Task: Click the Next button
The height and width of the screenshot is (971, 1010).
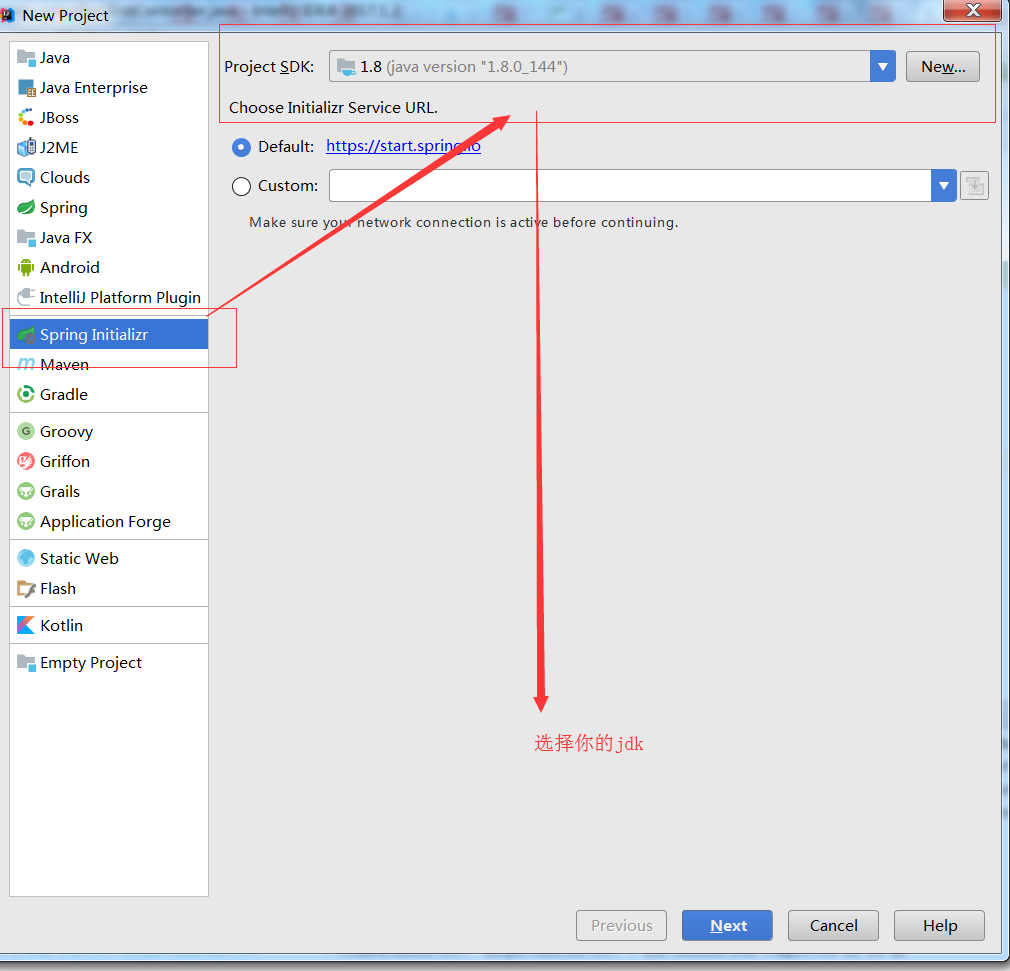Action: click(x=727, y=925)
